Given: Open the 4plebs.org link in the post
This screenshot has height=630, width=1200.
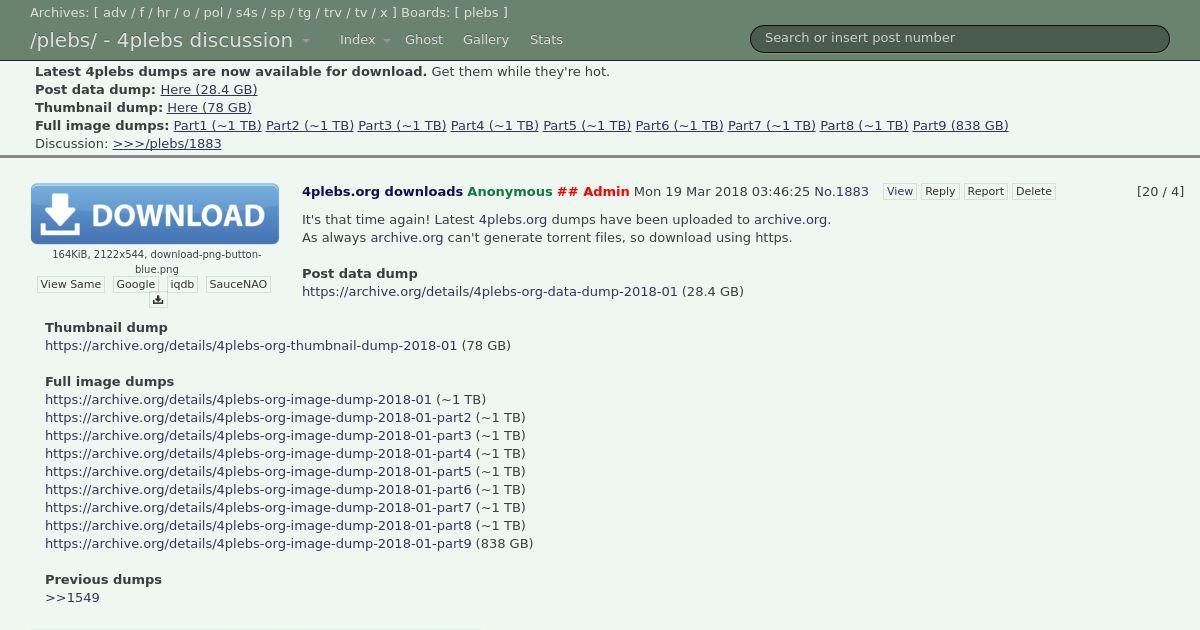Looking at the screenshot, I should (513, 220).
